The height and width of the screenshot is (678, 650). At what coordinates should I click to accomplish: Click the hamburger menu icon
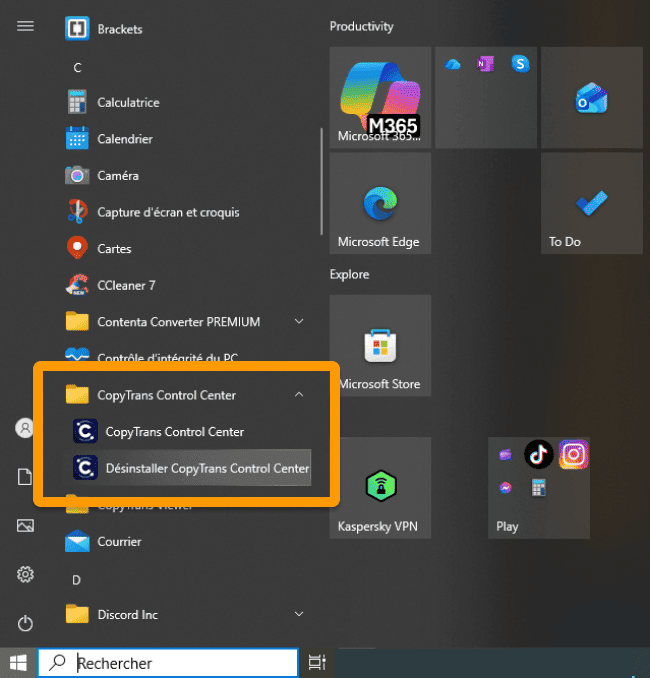coord(25,26)
